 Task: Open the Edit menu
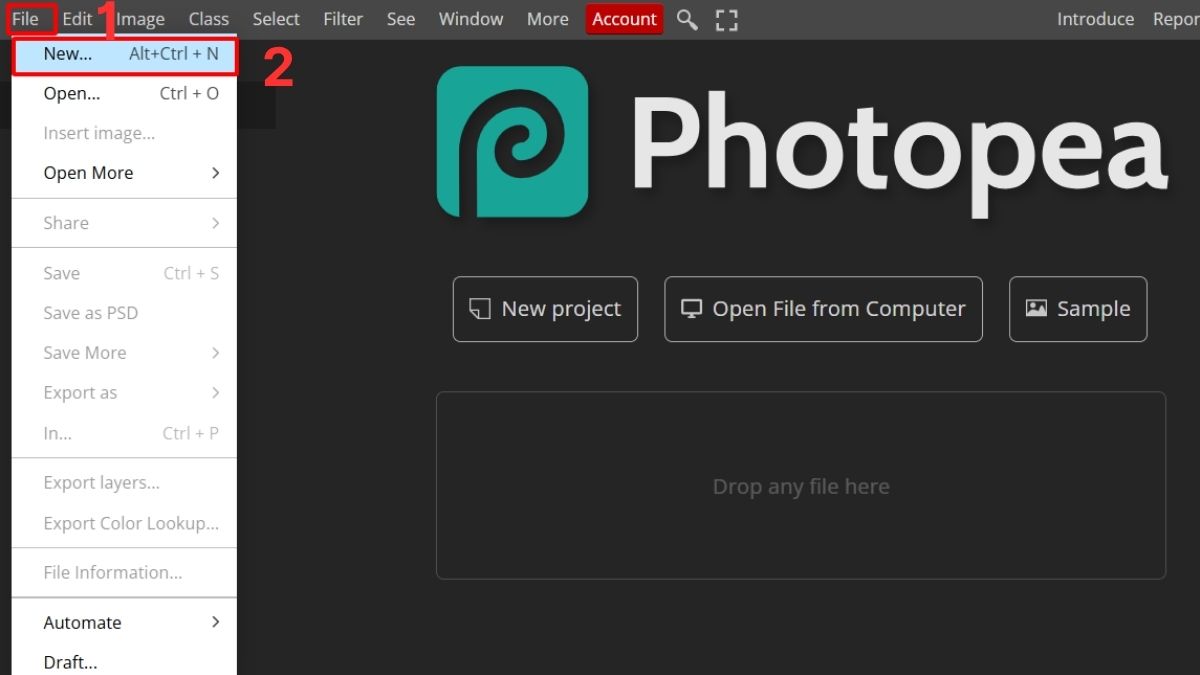tap(77, 19)
